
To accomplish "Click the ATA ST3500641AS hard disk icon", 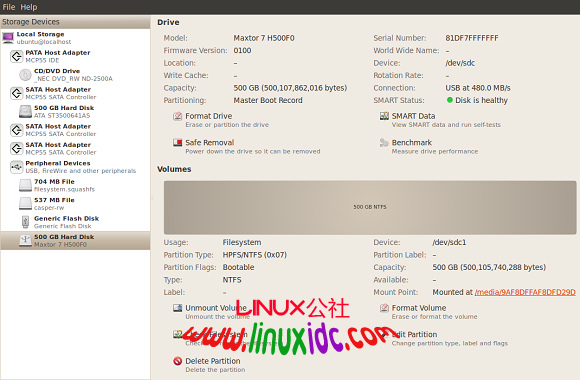I will pyautogui.click(x=25, y=111).
